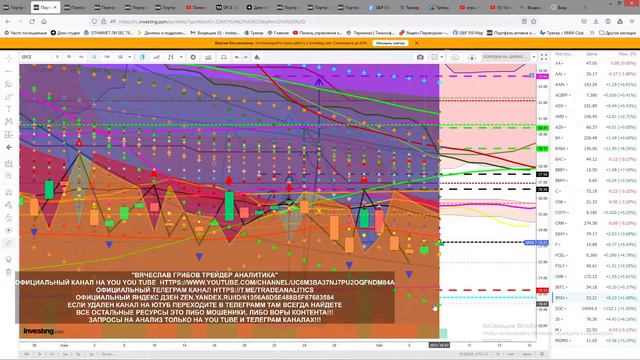Image resolution: width=640 pixels, height=360 pixels.
Task: Click the Обновить сейчас banner button
Action: (390, 43)
